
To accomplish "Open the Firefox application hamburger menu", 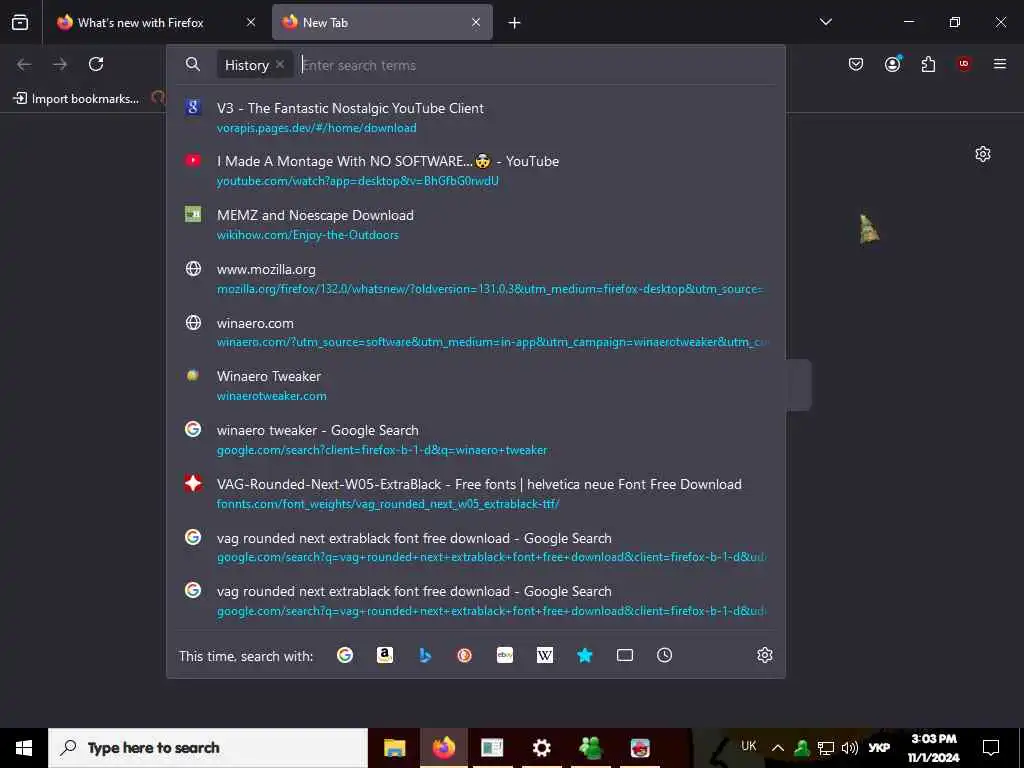I will pos(1000,64).
